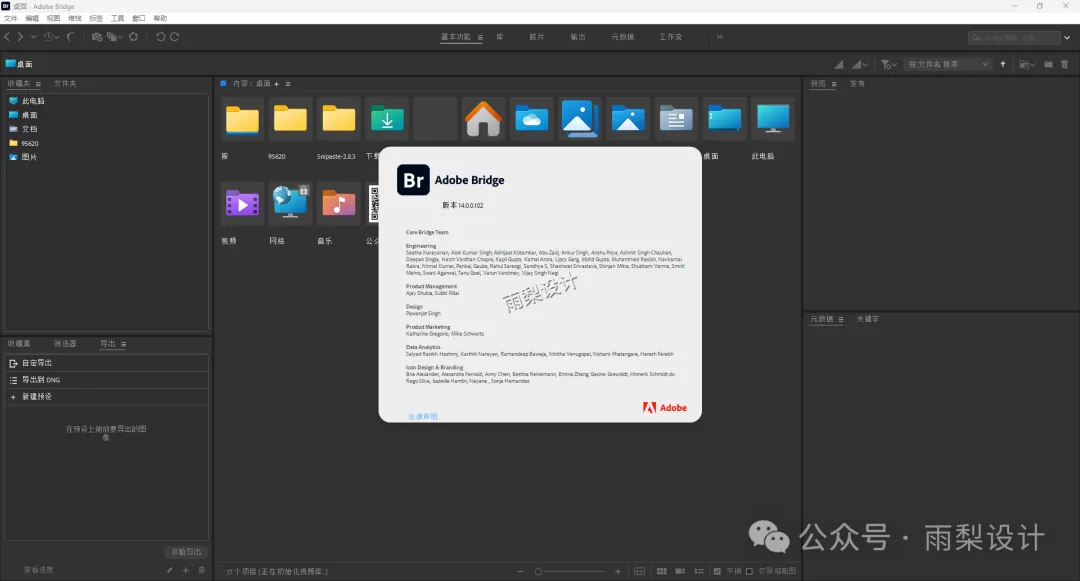Click the edit pencil icon in export panel
This screenshot has height=581, width=1080.
[169, 570]
